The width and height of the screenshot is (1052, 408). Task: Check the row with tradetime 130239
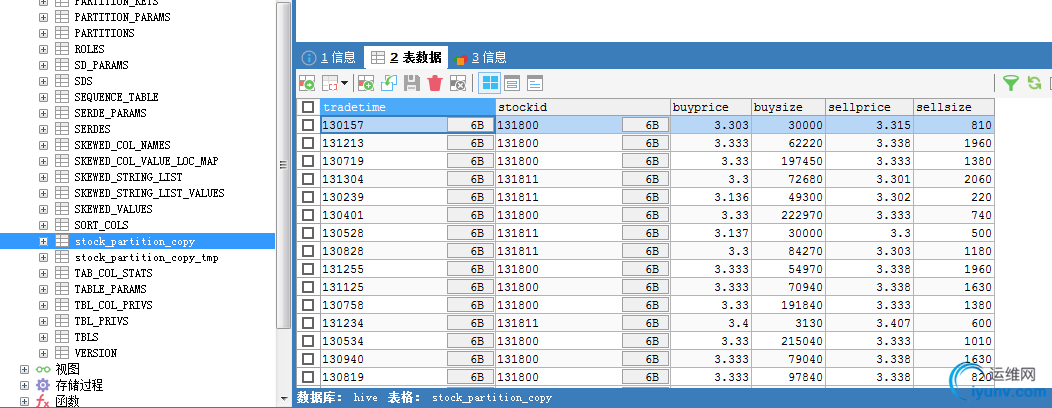tap(308, 197)
